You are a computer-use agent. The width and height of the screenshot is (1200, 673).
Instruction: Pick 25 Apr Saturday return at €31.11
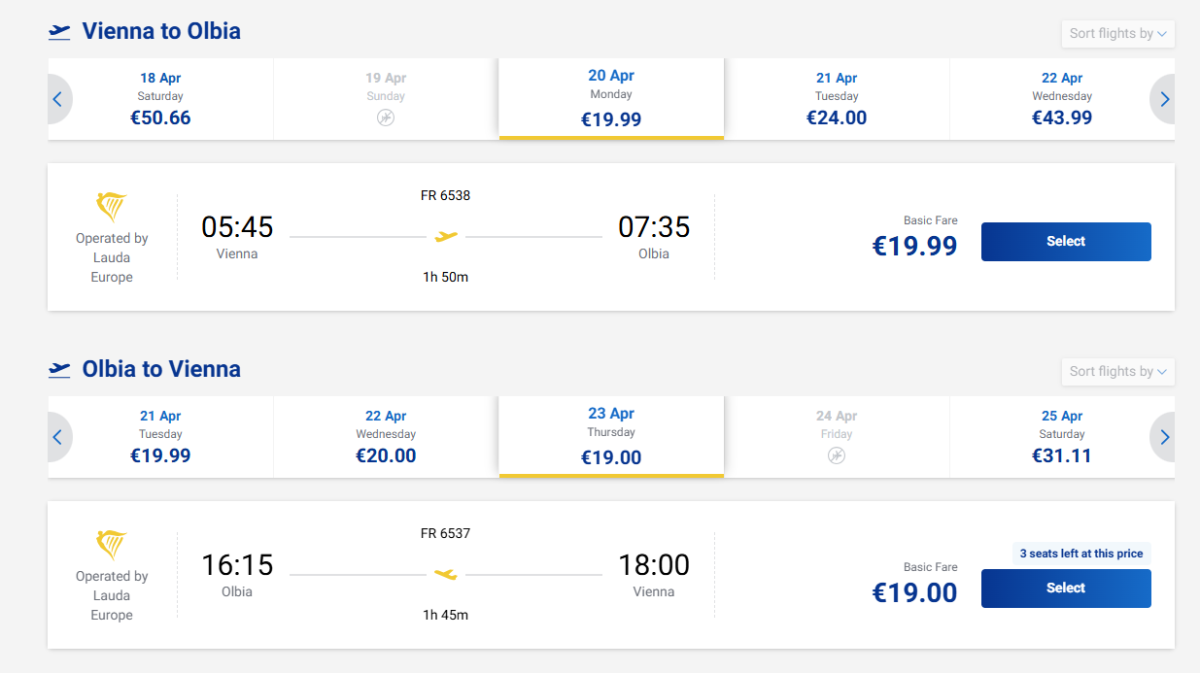click(x=1062, y=436)
